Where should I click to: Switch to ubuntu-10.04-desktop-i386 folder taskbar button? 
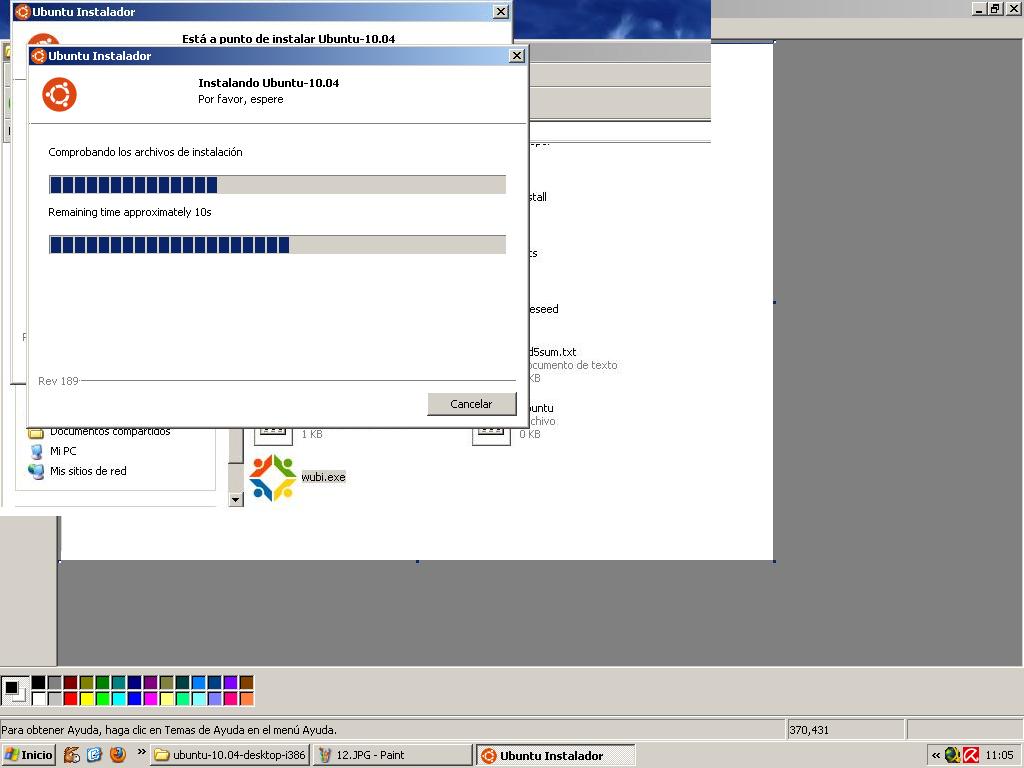click(229, 755)
